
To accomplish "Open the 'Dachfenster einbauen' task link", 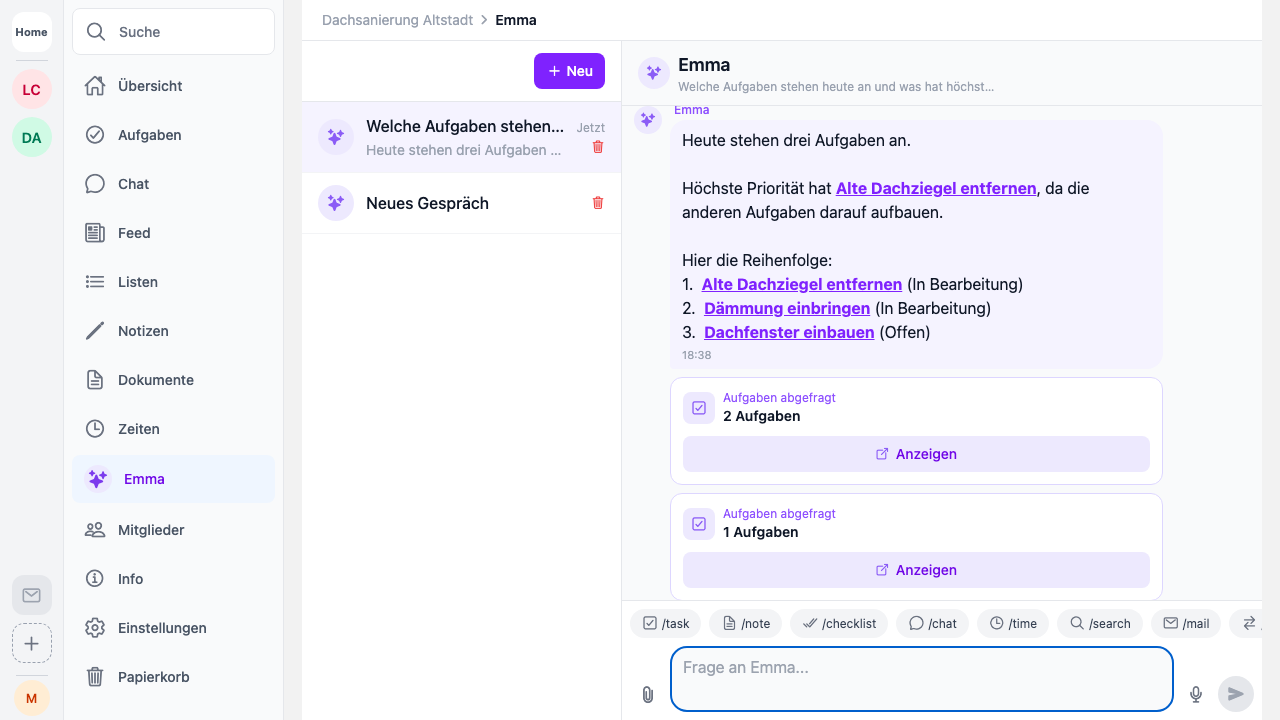I will pyautogui.click(x=789, y=332).
